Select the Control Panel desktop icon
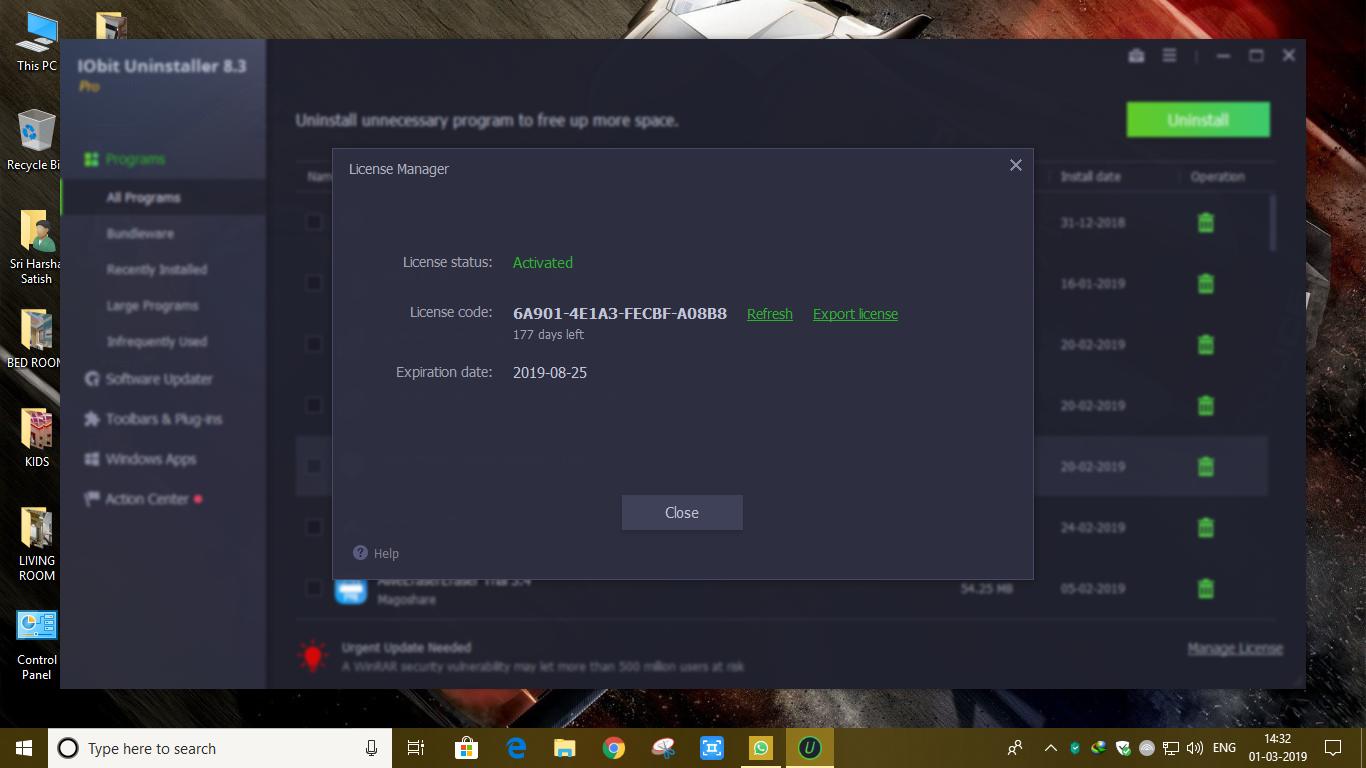The height and width of the screenshot is (768, 1366). 37,645
